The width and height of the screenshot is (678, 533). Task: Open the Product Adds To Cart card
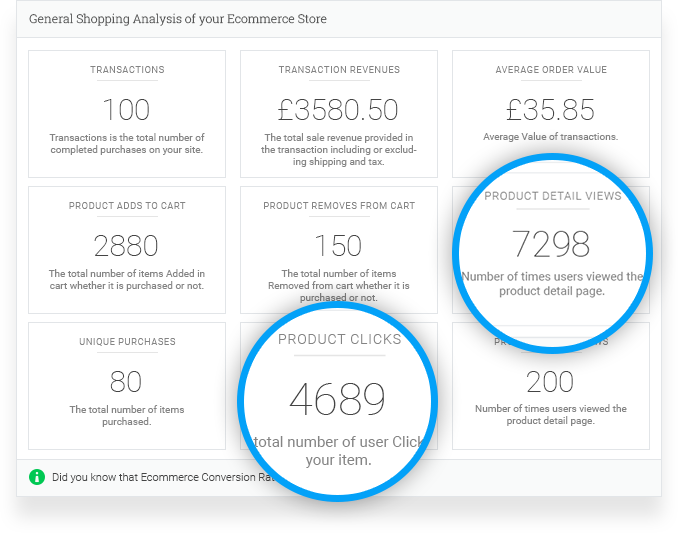click(x=127, y=250)
